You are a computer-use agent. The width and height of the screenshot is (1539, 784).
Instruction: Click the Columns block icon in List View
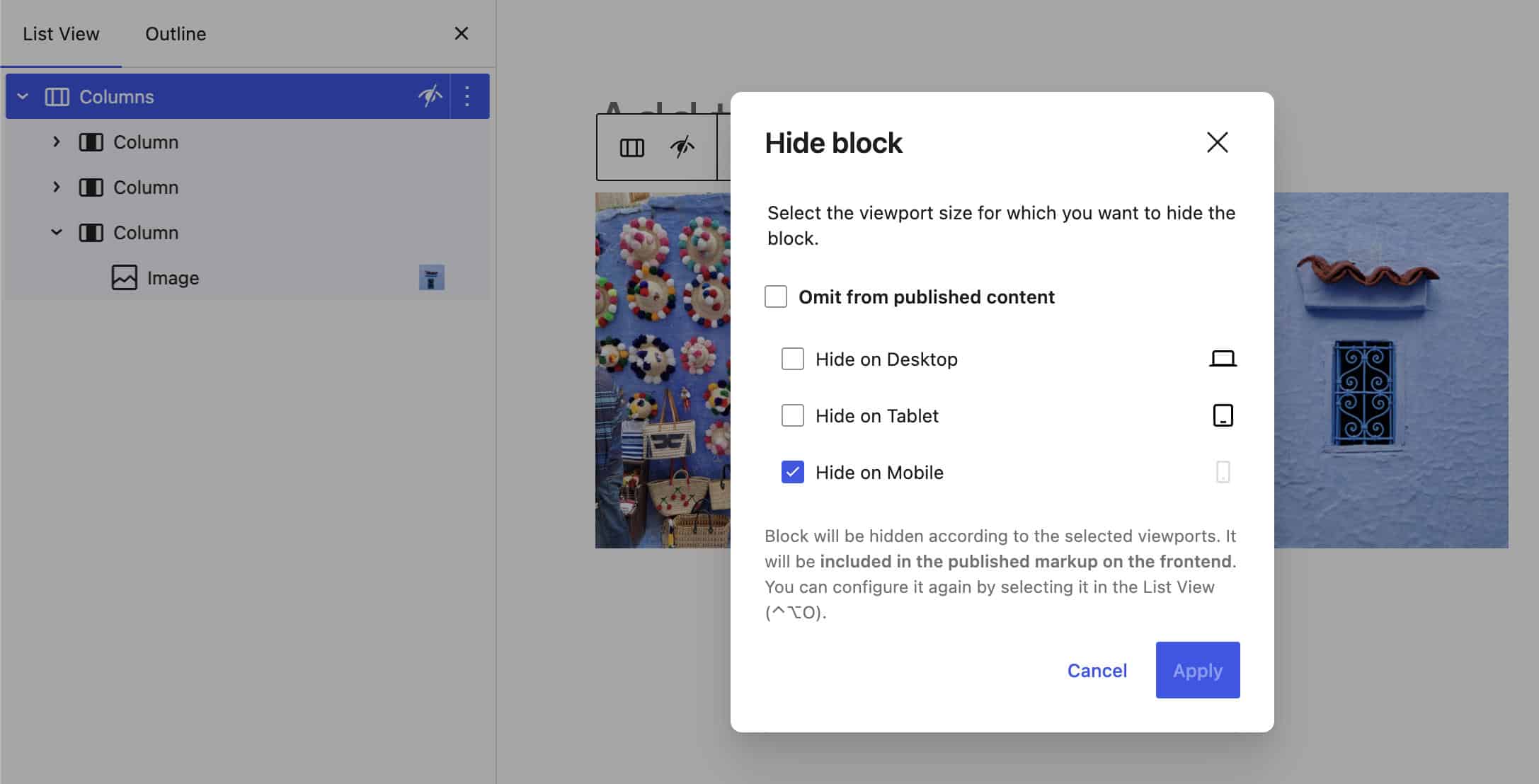point(58,96)
